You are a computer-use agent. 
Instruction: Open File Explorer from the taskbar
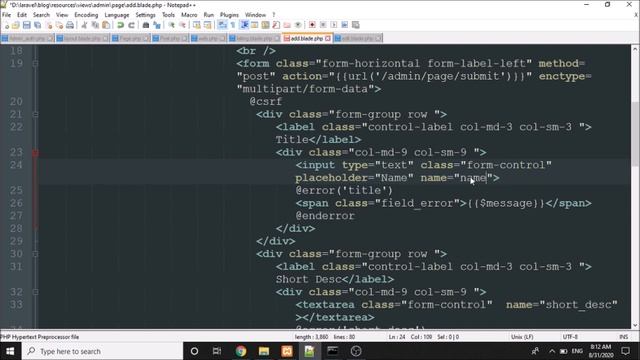pos(264,351)
